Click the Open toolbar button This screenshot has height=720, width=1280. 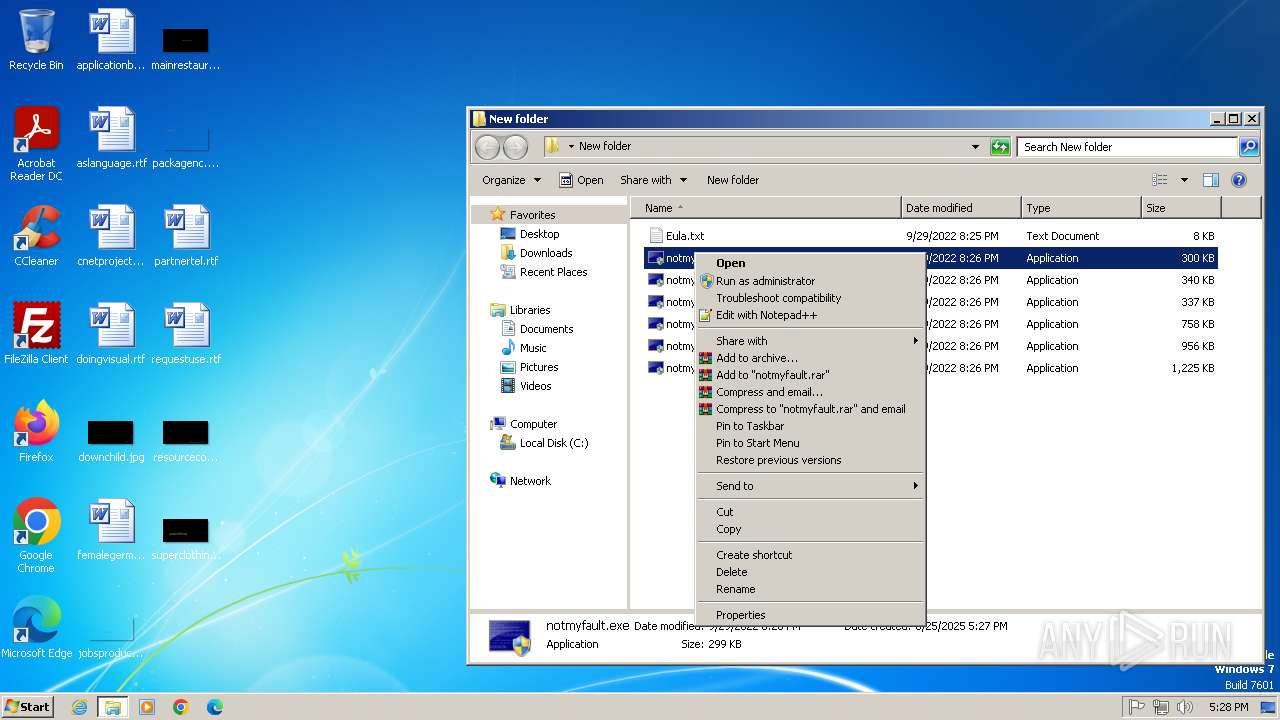tap(581, 180)
